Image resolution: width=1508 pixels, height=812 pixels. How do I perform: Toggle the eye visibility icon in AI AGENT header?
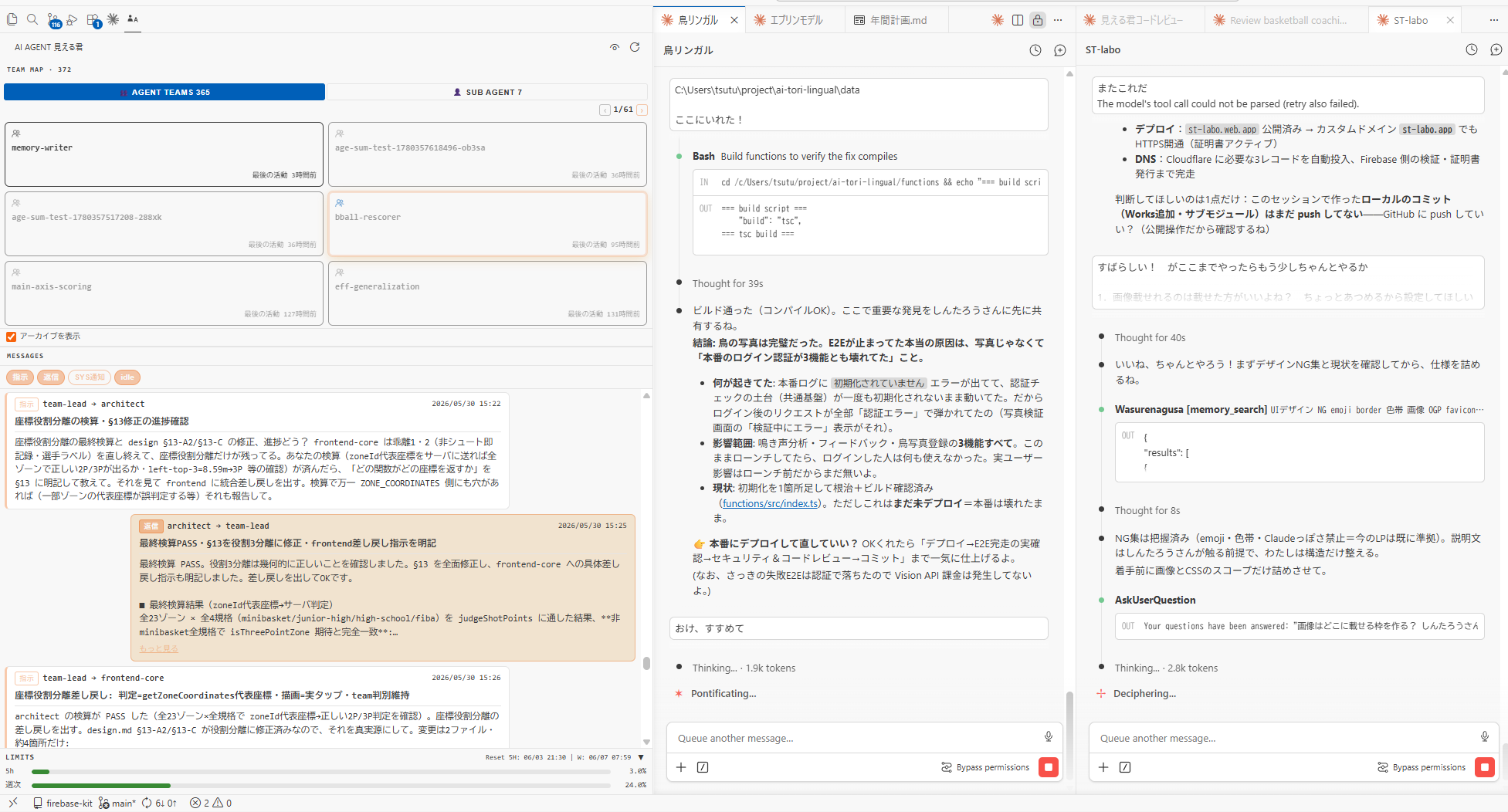click(x=615, y=47)
